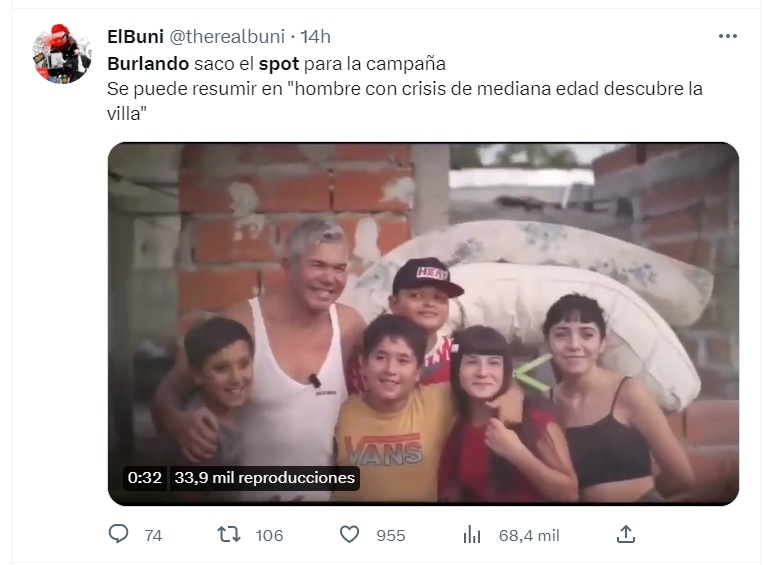
Task: Click the share upload arrow icon
Action: point(626,534)
